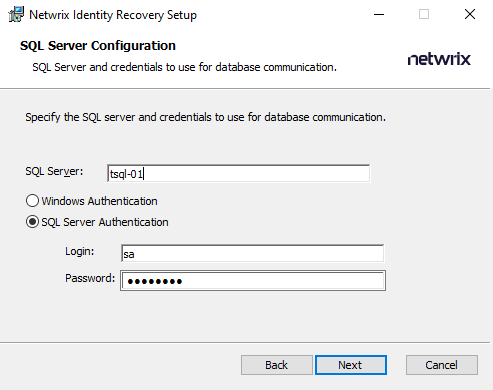Viewport: 493px width, 390px height.
Task: Click the installer icon in the title bar
Action: tap(16, 15)
